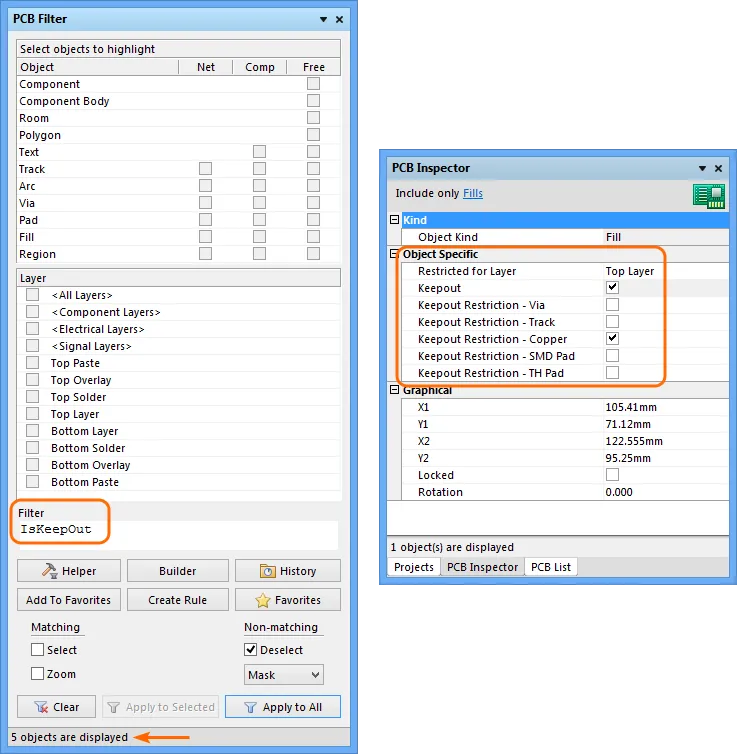Image resolution: width=737 pixels, height=754 pixels.
Task: Switch to the Projects tab
Action: click(x=413, y=567)
